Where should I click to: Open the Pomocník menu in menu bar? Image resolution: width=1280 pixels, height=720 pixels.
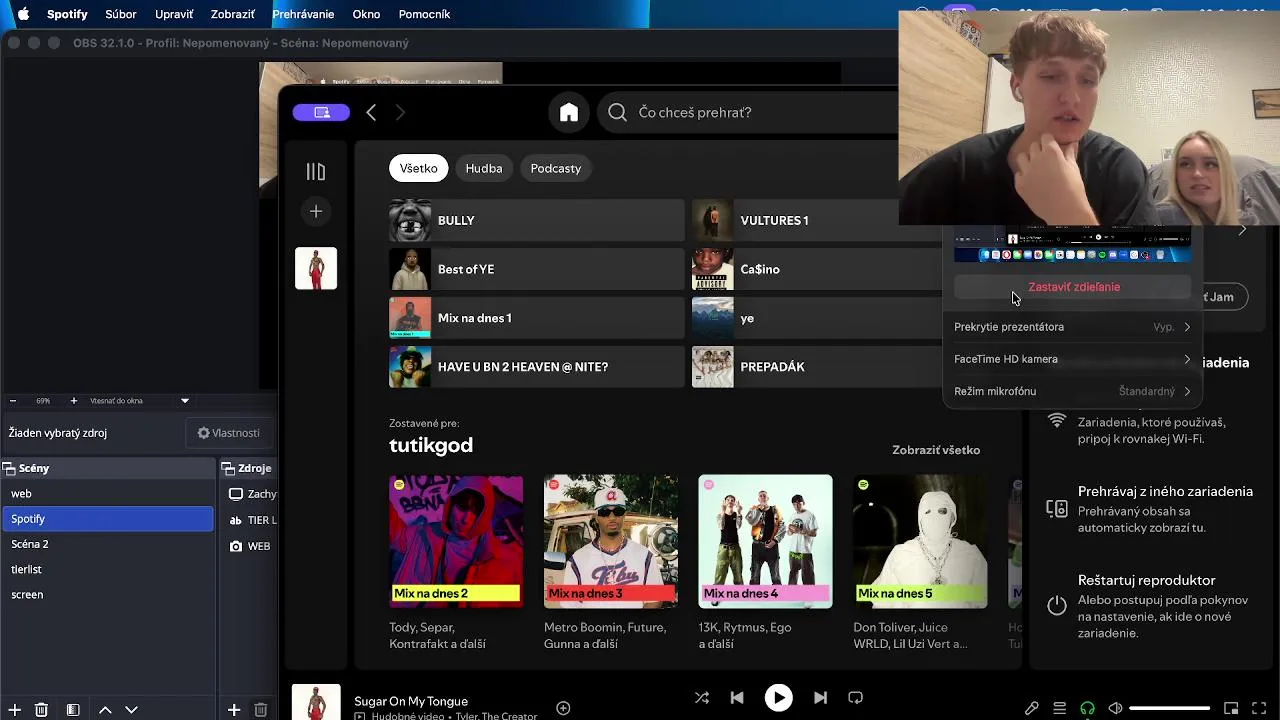(x=424, y=14)
